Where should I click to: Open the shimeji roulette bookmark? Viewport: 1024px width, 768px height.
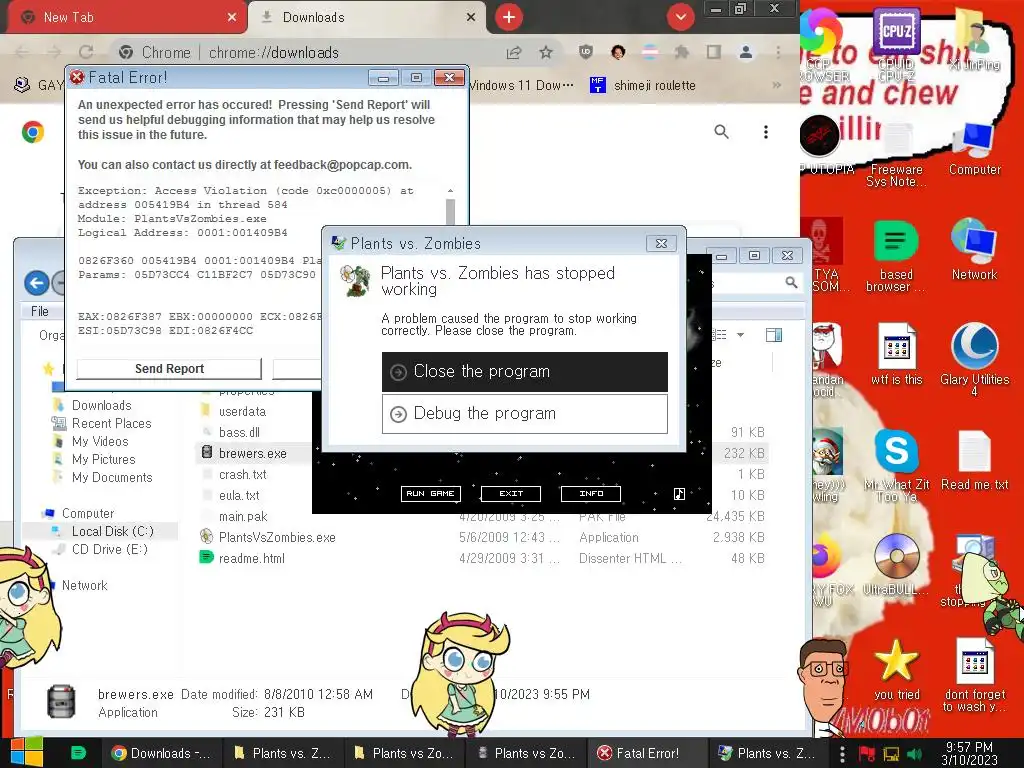[643, 85]
